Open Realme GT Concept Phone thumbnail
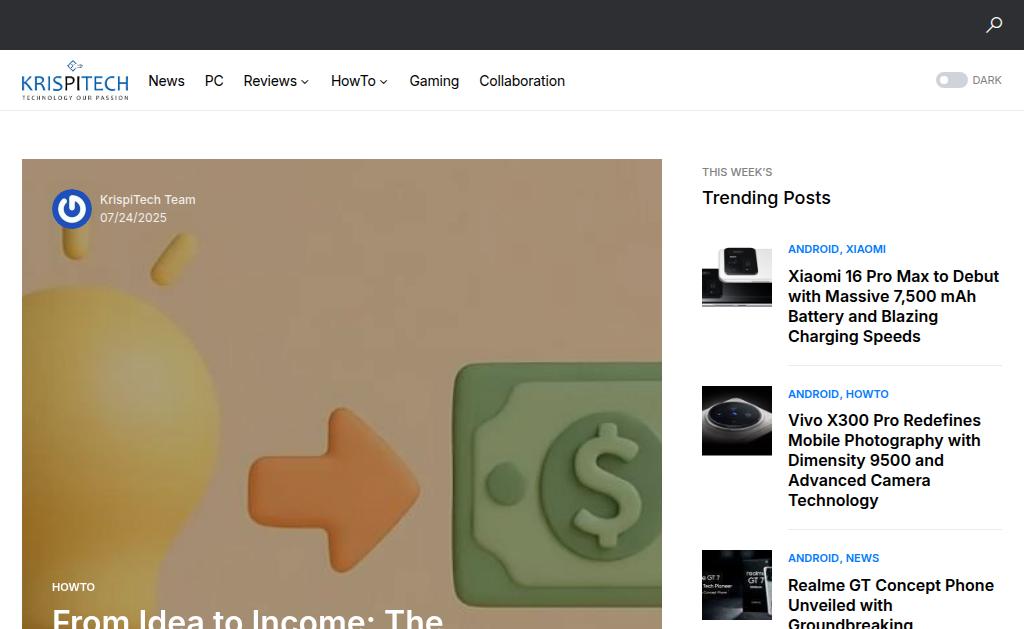The image size is (1024, 629). tap(737, 585)
